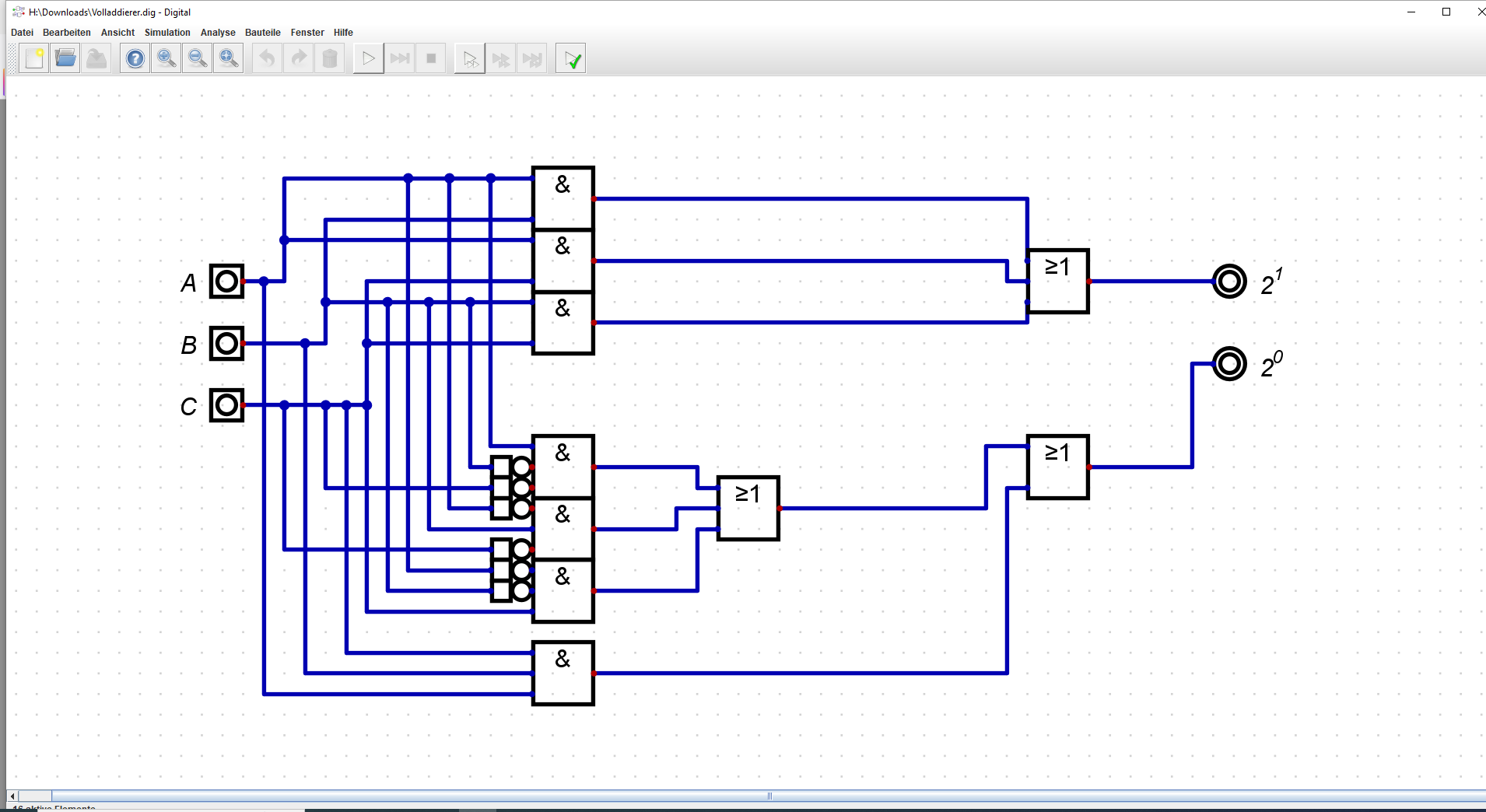Viewport: 1486px width, 812px height.
Task: Open a file with the folder icon
Action: coord(65,58)
